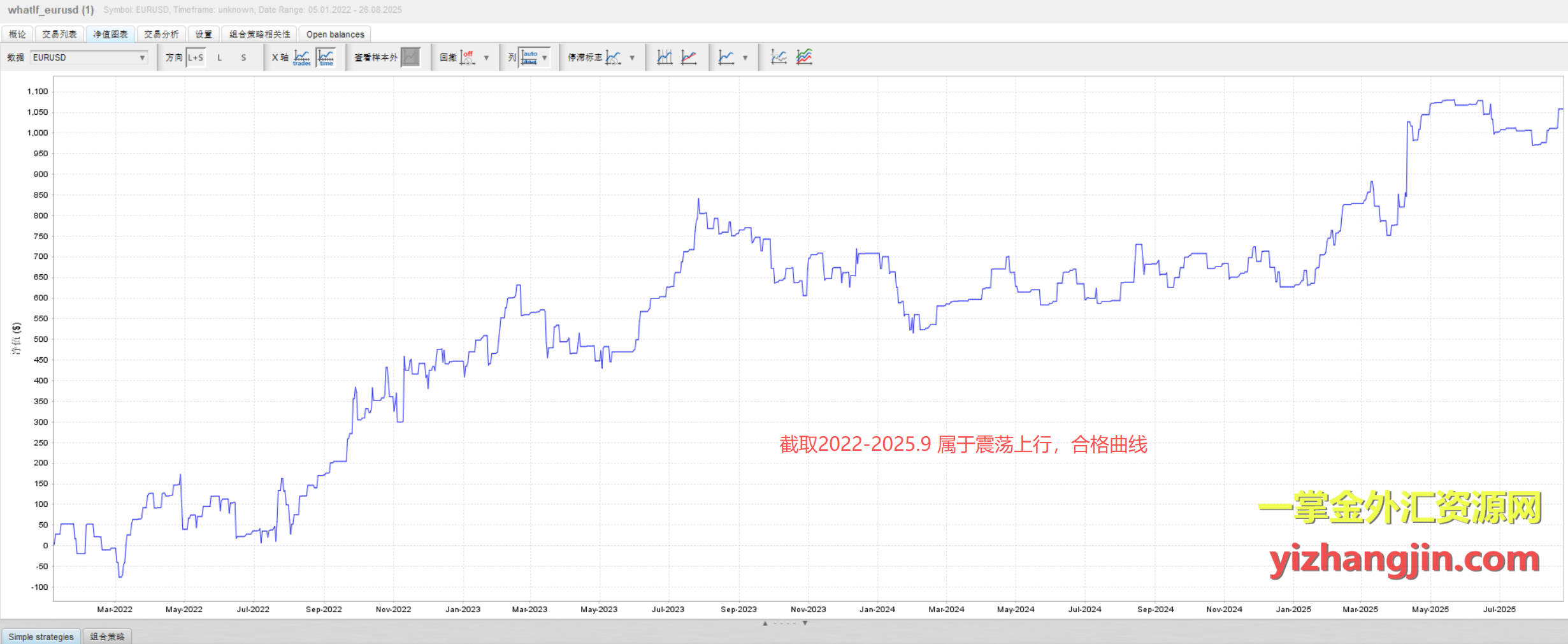Open the EURUSD data dropdown
Image resolution: width=1568 pixels, height=644 pixels.
[x=89, y=57]
